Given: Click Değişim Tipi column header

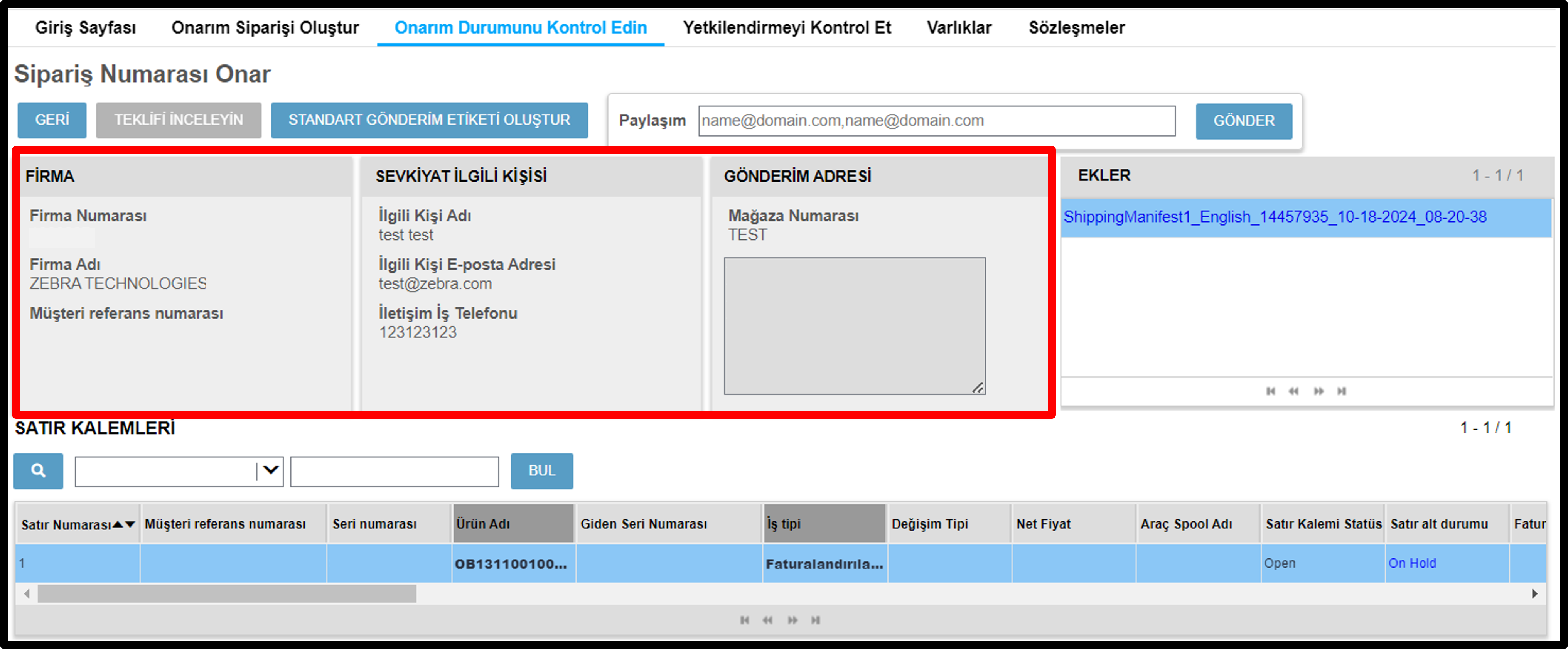Looking at the screenshot, I should pyautogui.click(x=949, y=524).
